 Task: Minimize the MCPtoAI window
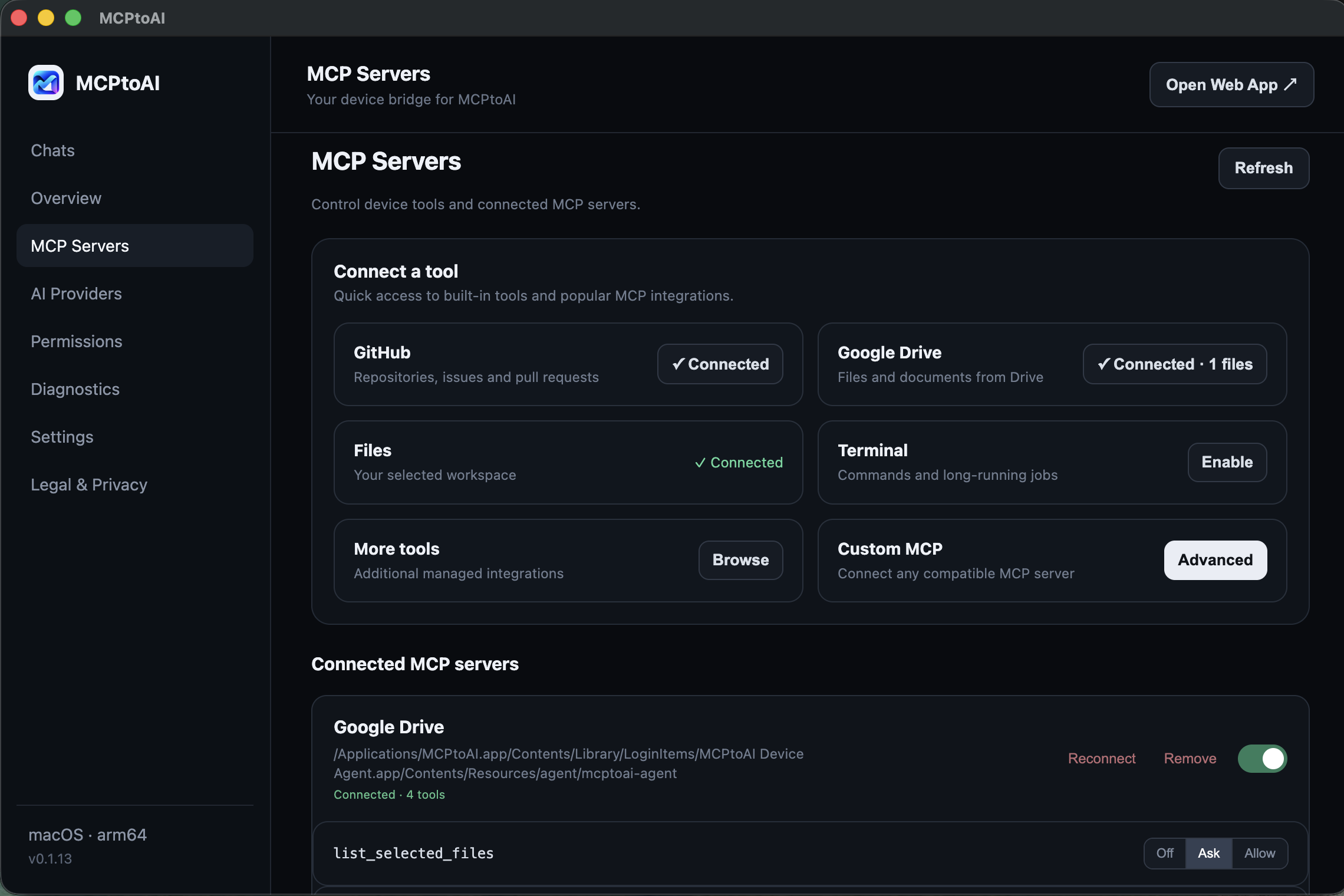(46, 18)
